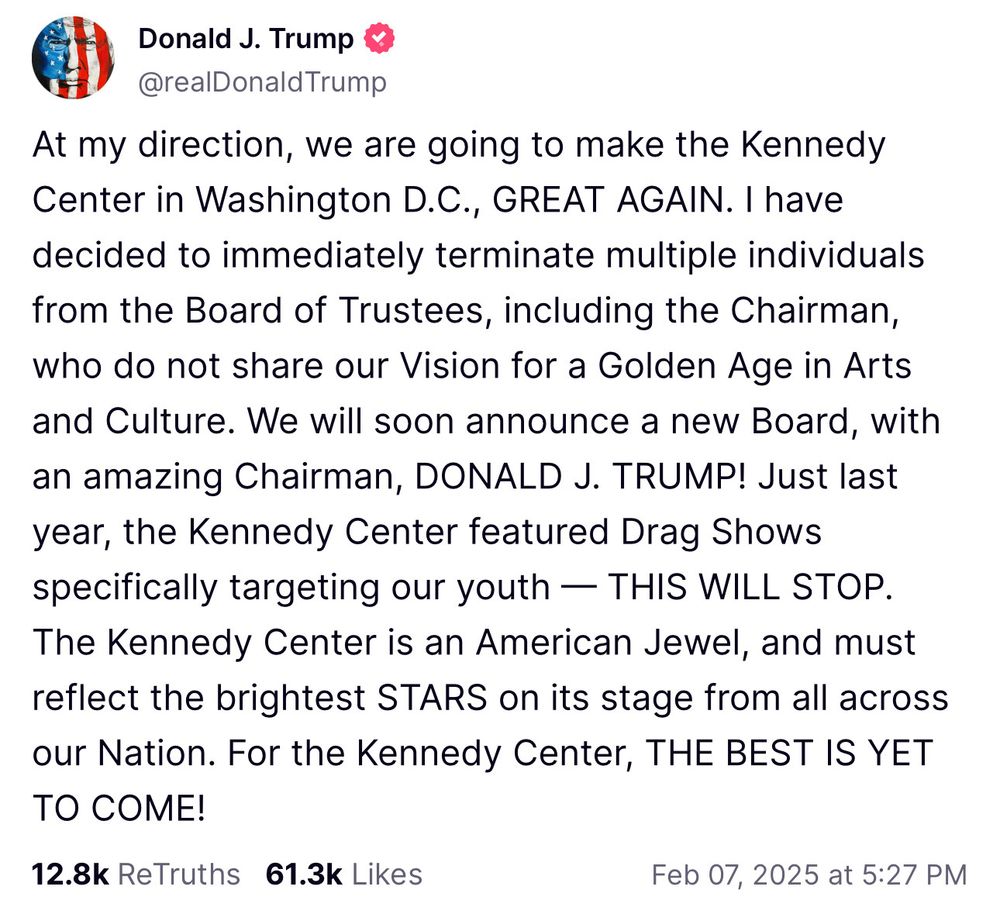
Task: Click the closing words "TO COME!"
Action: click(118, 807)
